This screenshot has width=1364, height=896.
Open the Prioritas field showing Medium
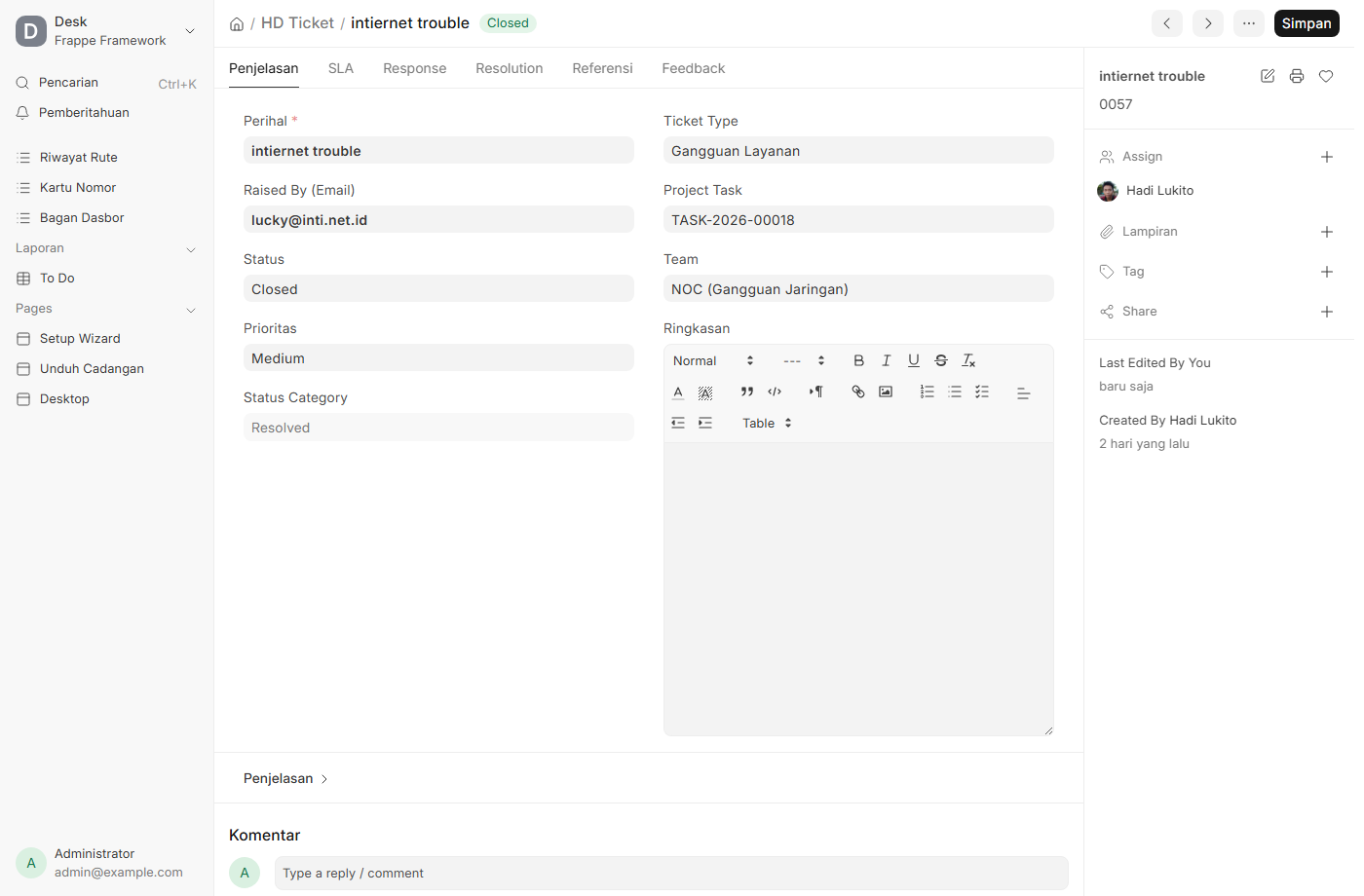click(438, 357)
